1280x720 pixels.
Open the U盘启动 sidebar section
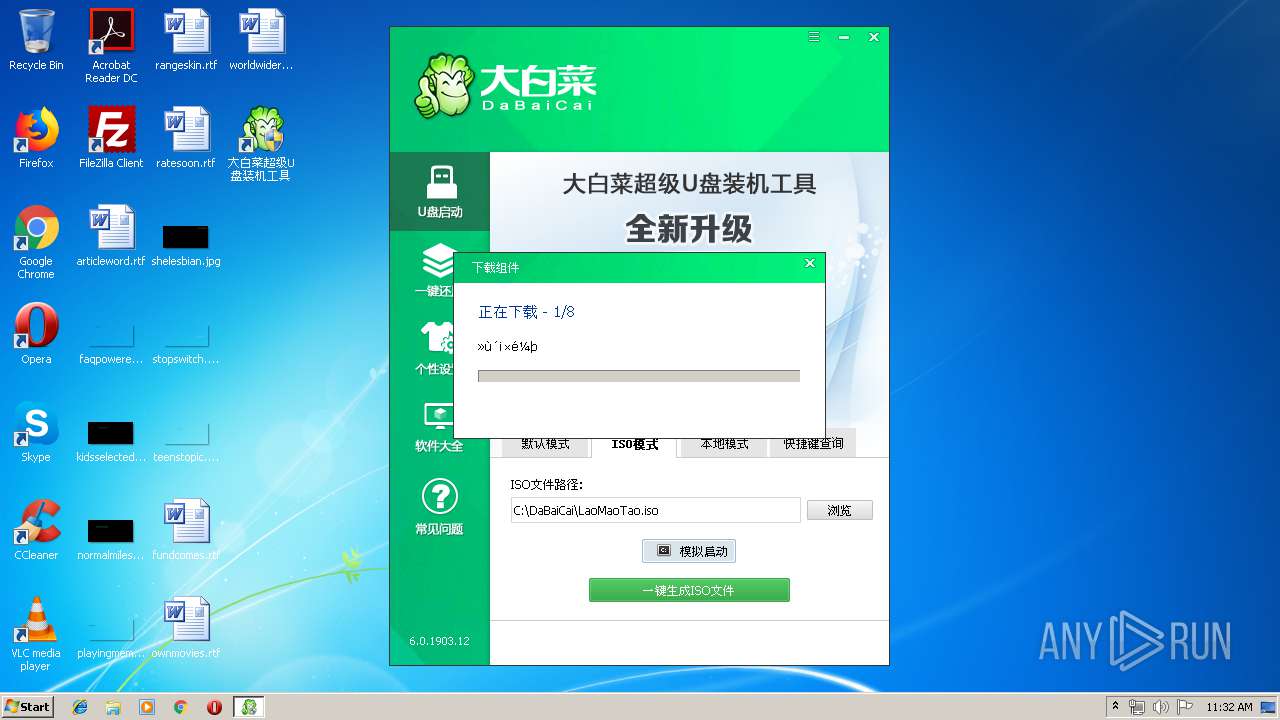439,191
